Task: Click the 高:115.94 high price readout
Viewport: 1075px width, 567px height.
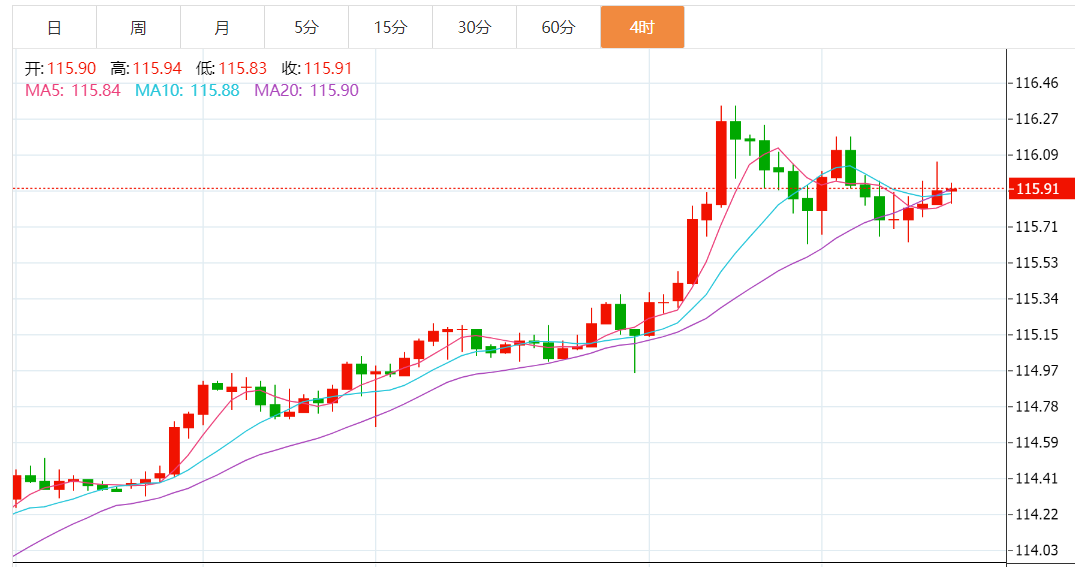Action: point(146,68)
